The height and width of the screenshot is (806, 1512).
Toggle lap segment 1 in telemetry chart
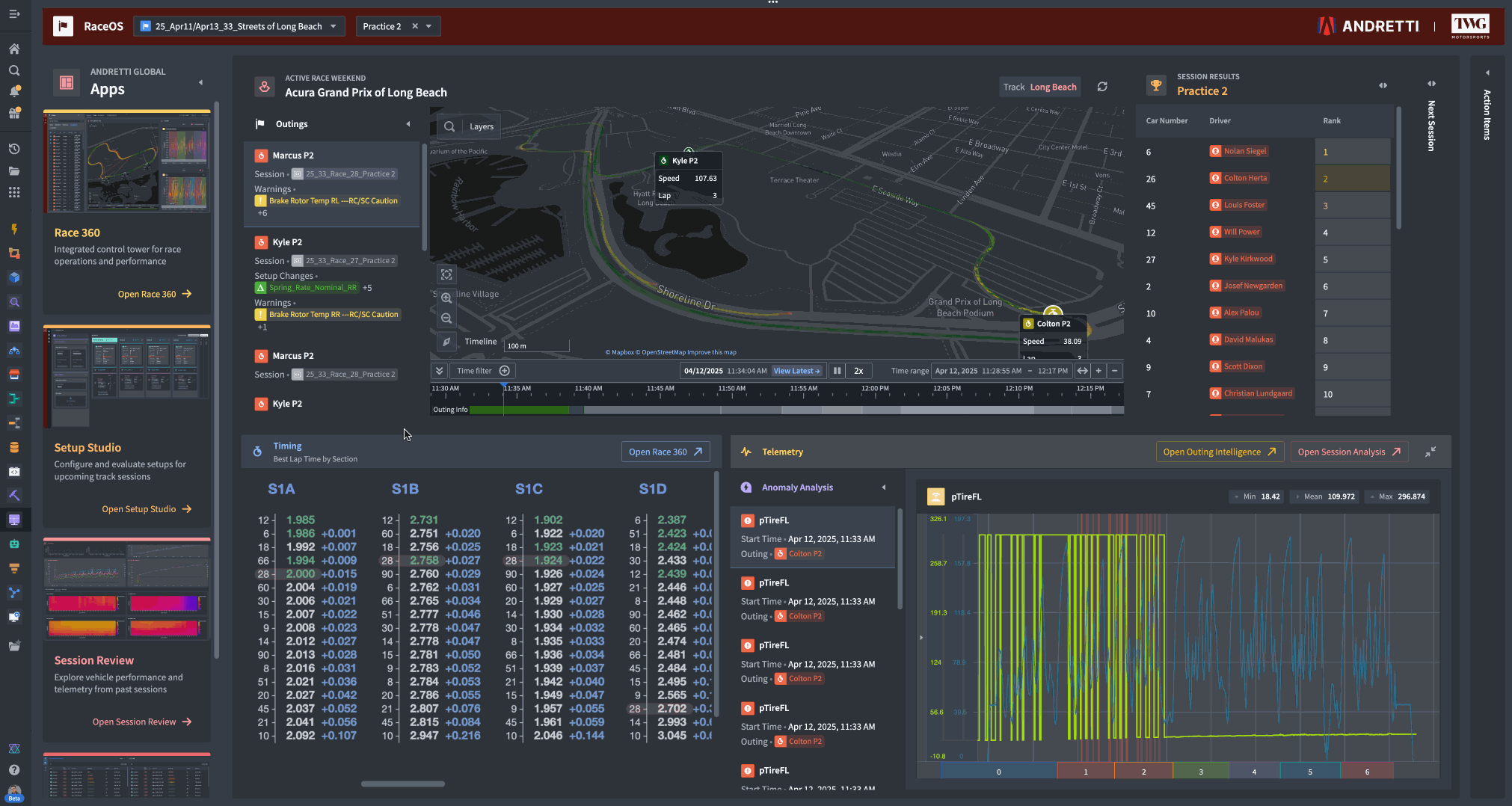coord(1086,772)
